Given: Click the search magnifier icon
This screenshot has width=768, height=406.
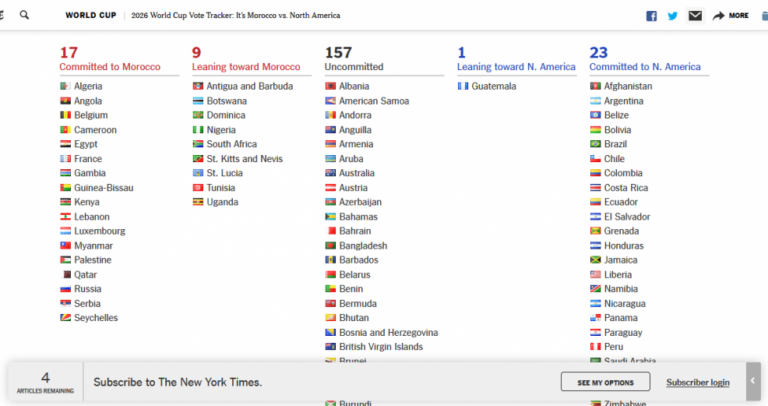Looking at the screenshot, I should (x=25, y=15).
